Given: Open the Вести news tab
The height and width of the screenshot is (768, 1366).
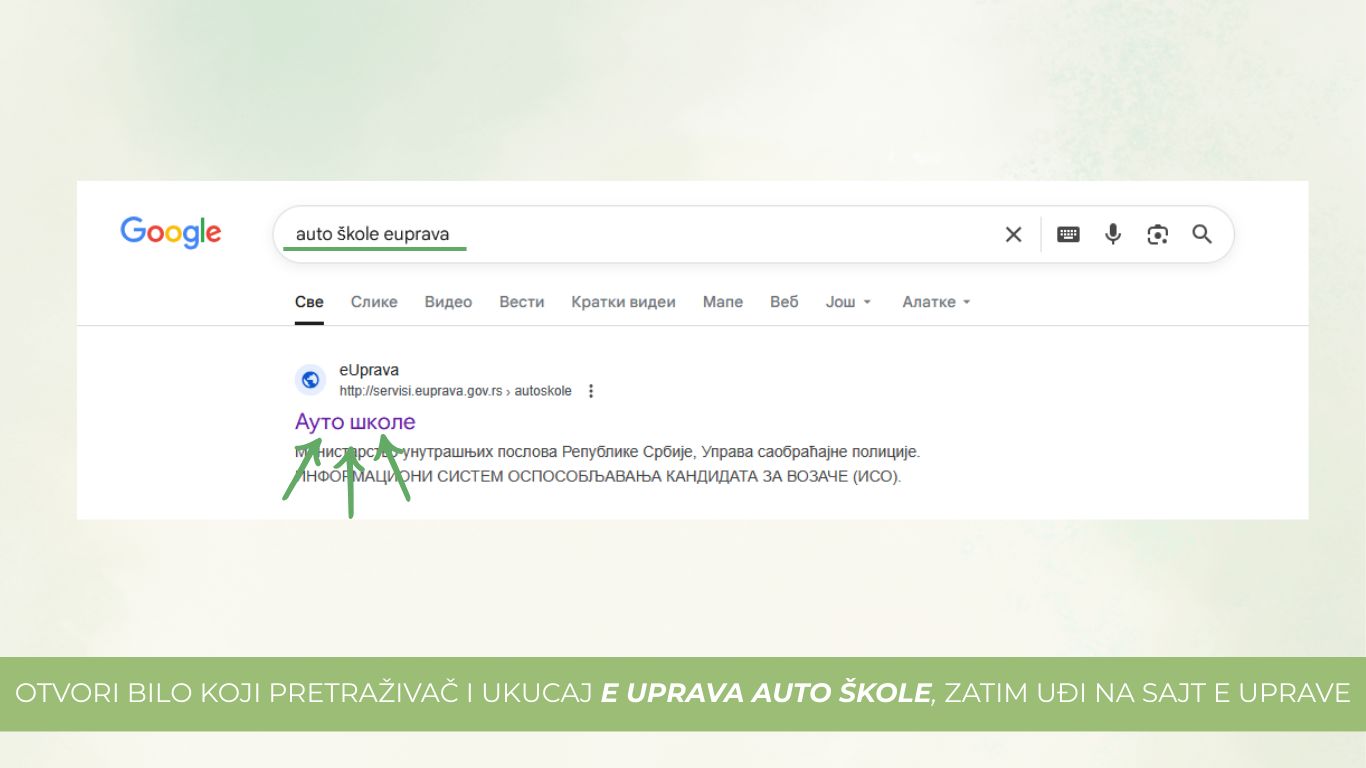Looking at the screenshot, I should [x=522, y=302].
